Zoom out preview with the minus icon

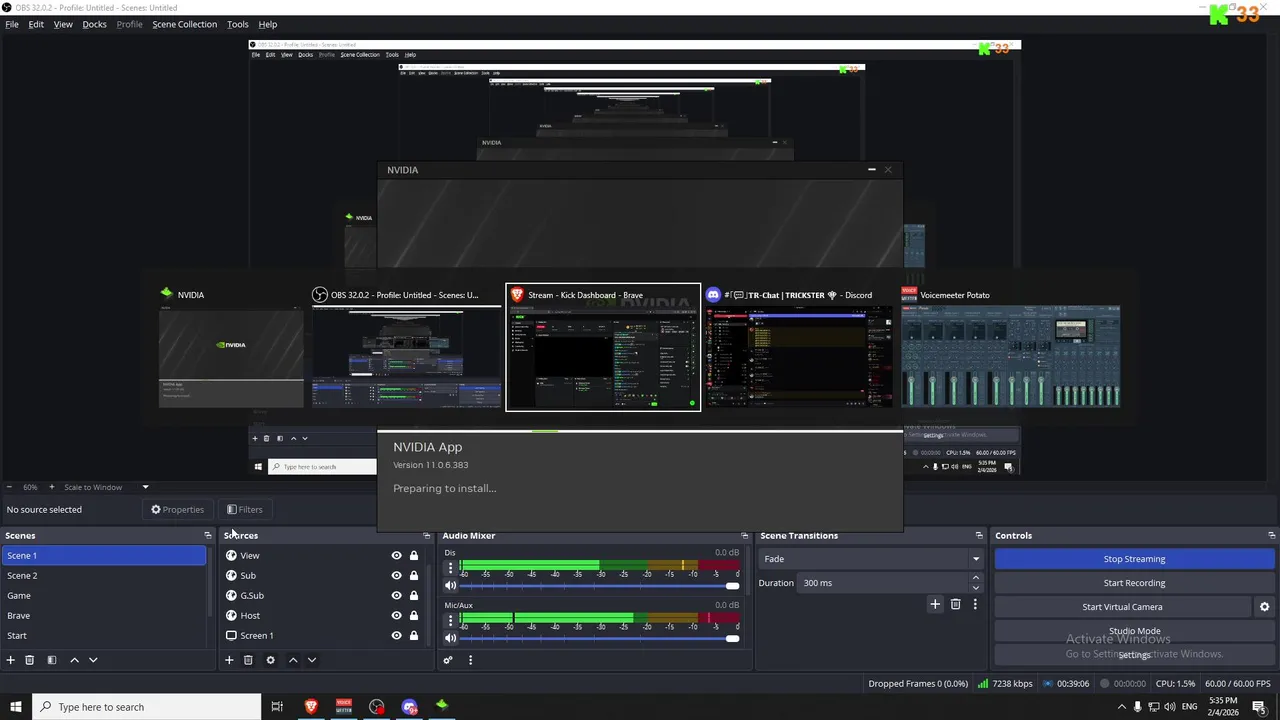[x=11, y=487]
